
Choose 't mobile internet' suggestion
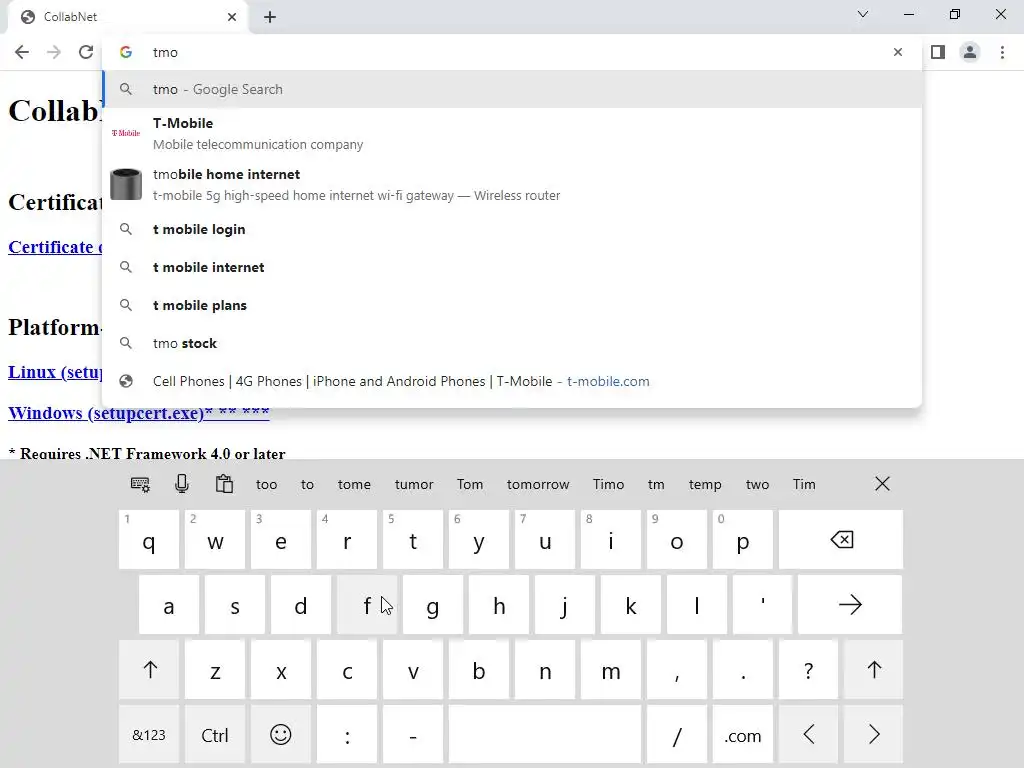(x=513, y=267)
